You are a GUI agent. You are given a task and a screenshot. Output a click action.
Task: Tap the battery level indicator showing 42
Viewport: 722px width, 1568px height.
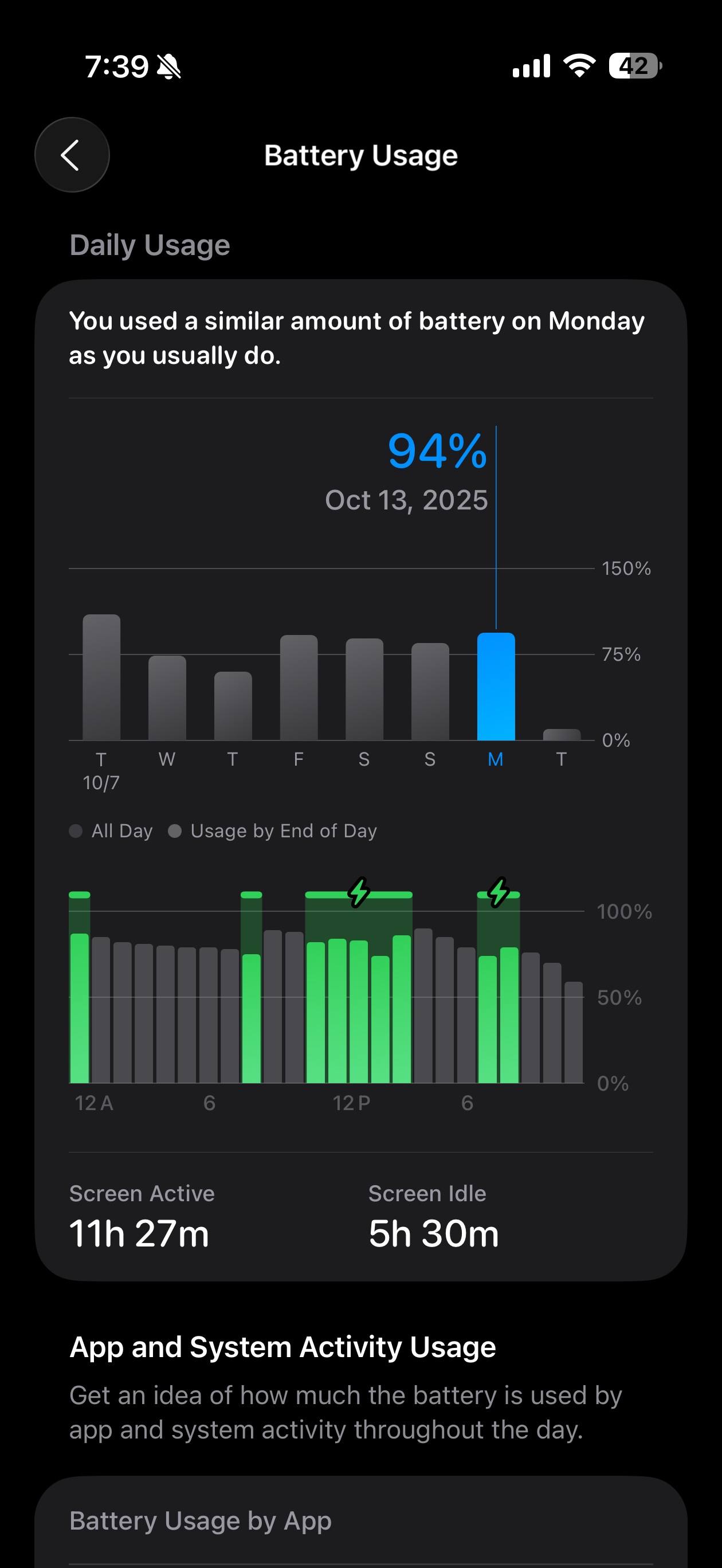634,66
